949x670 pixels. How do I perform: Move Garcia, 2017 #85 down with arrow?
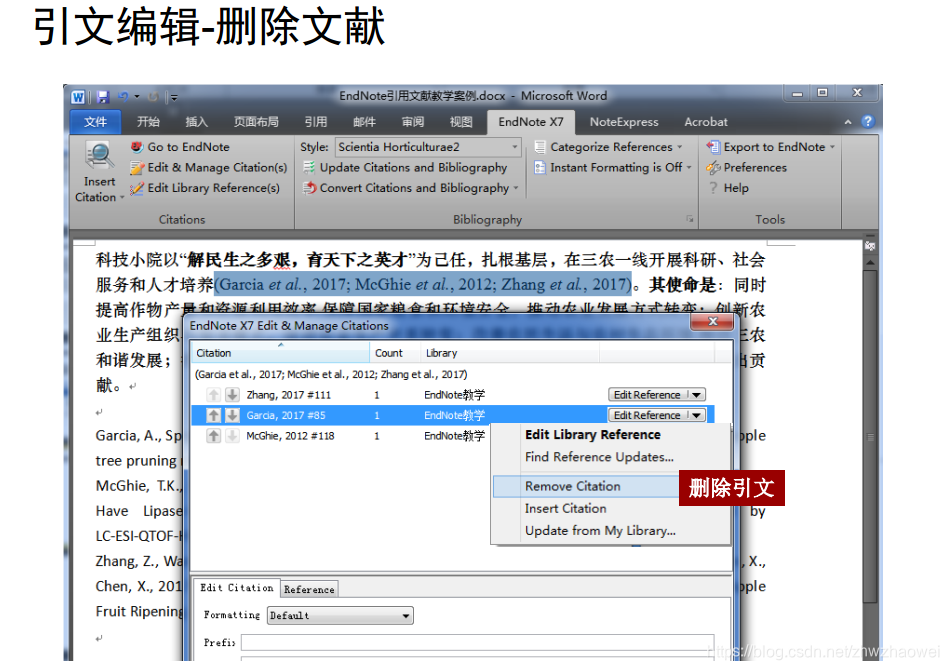point(232,415)
